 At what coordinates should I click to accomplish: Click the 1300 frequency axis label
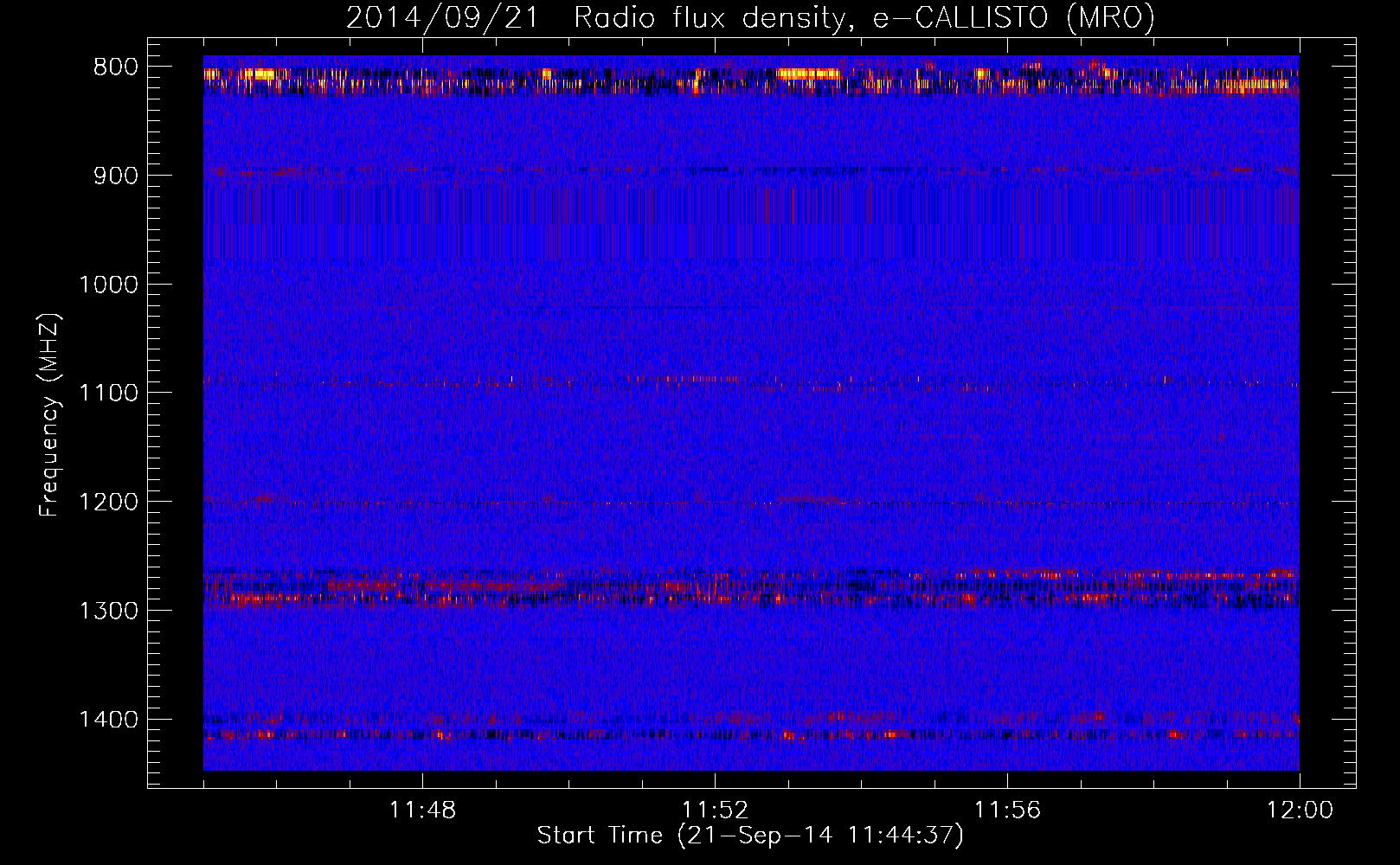108,611
